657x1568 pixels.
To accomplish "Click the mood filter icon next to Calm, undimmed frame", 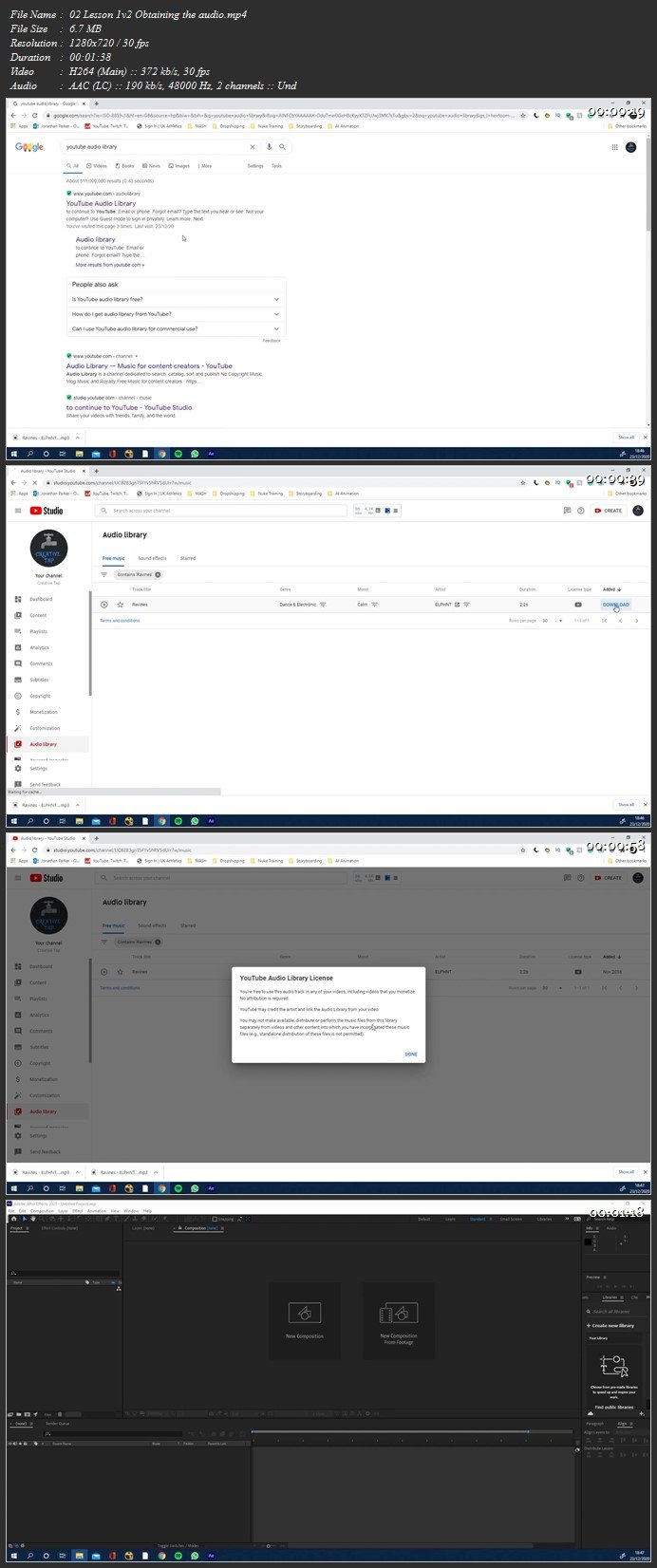I will [374, 605].
